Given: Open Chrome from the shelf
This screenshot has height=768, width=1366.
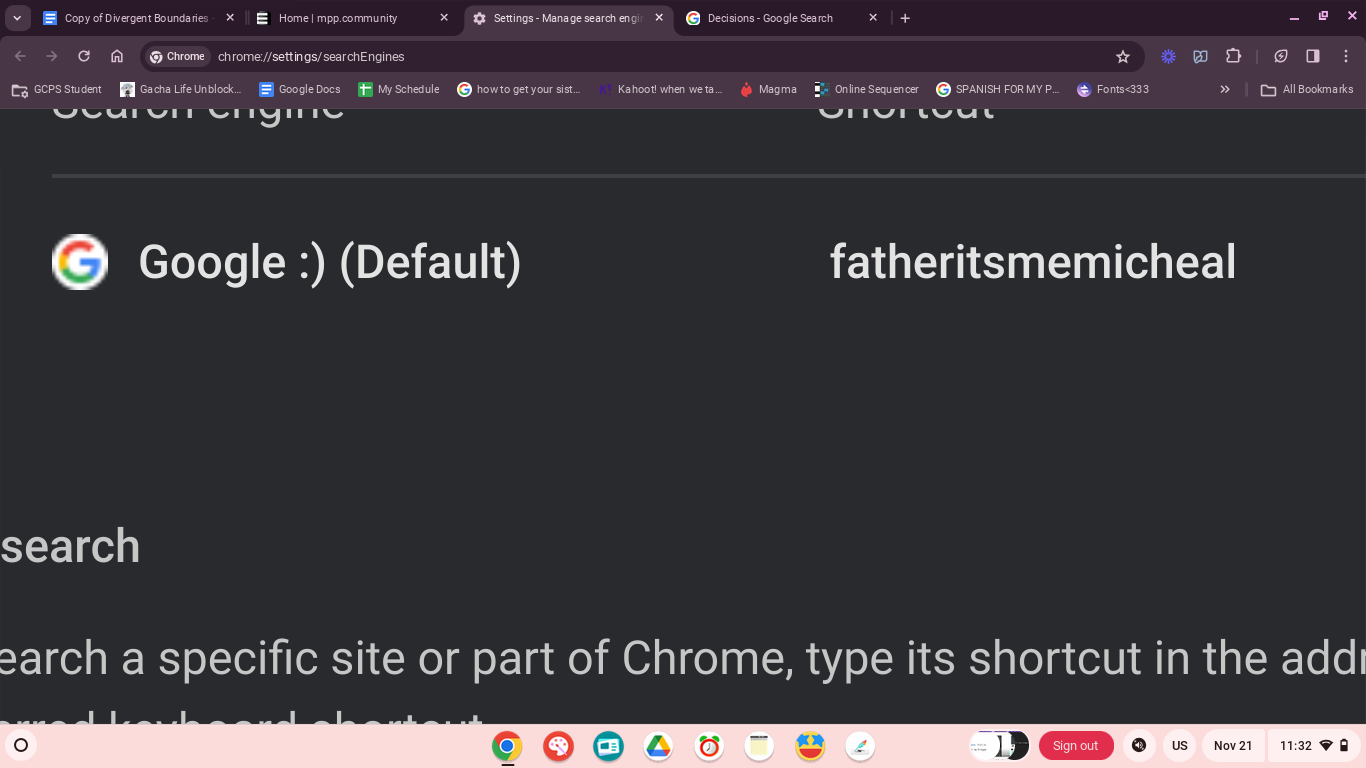Looking at the screenshot, I should (x=507, y=746).
